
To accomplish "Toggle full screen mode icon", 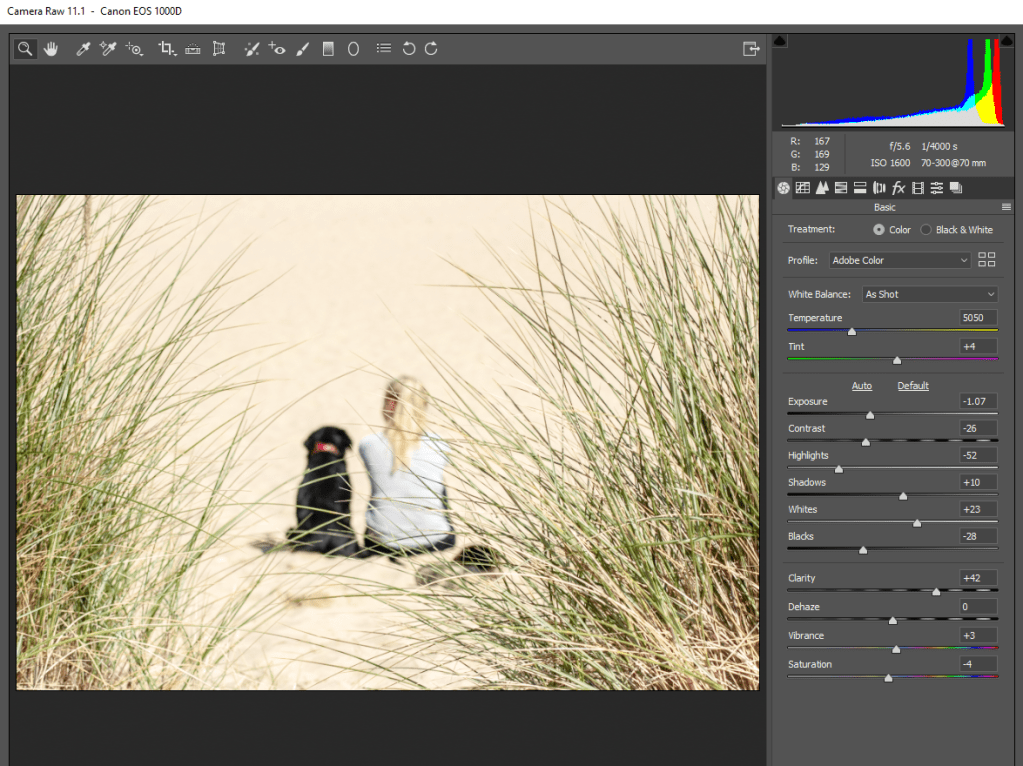I will pyautogui.click(x=751, y=48).
